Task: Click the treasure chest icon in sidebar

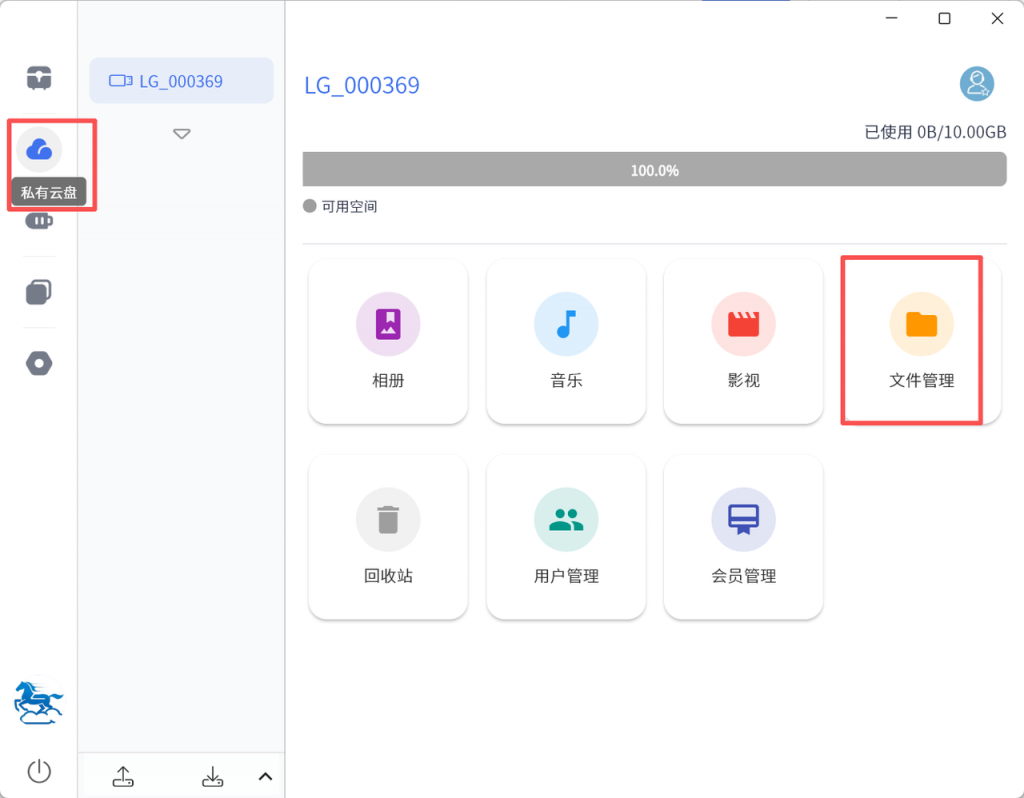Action: (39, 77)
